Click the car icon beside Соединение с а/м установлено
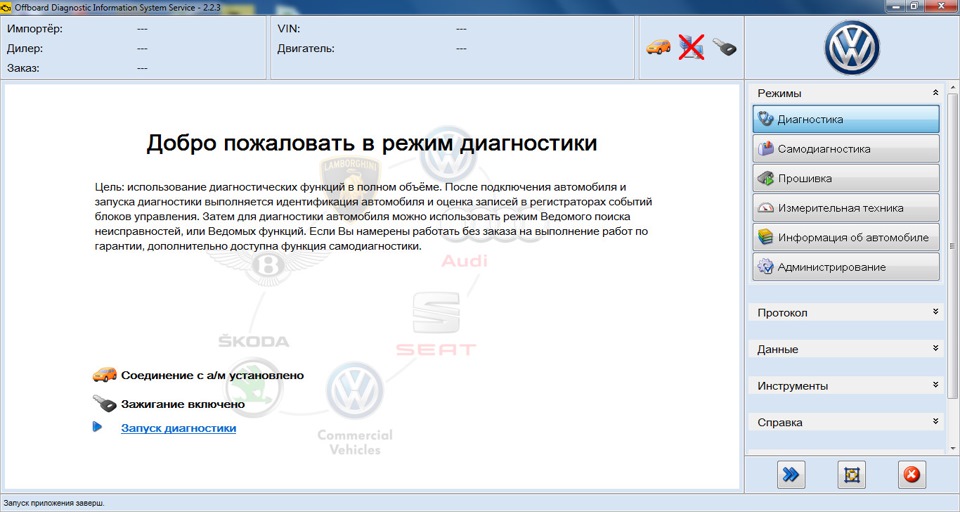The width and height of the screenshot is (960, 512). pos(105,375)
